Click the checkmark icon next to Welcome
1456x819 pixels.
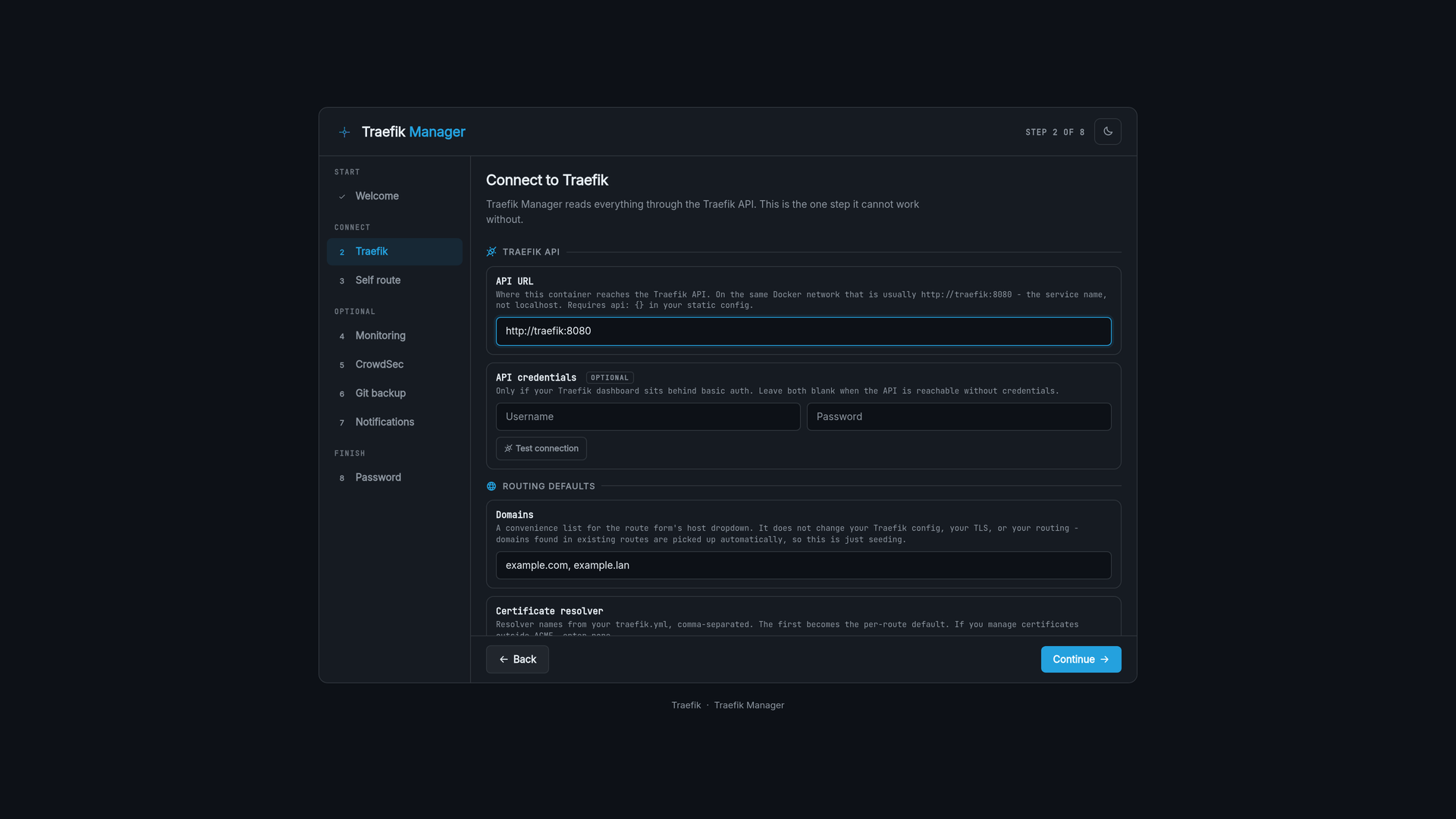pos(342,196)
